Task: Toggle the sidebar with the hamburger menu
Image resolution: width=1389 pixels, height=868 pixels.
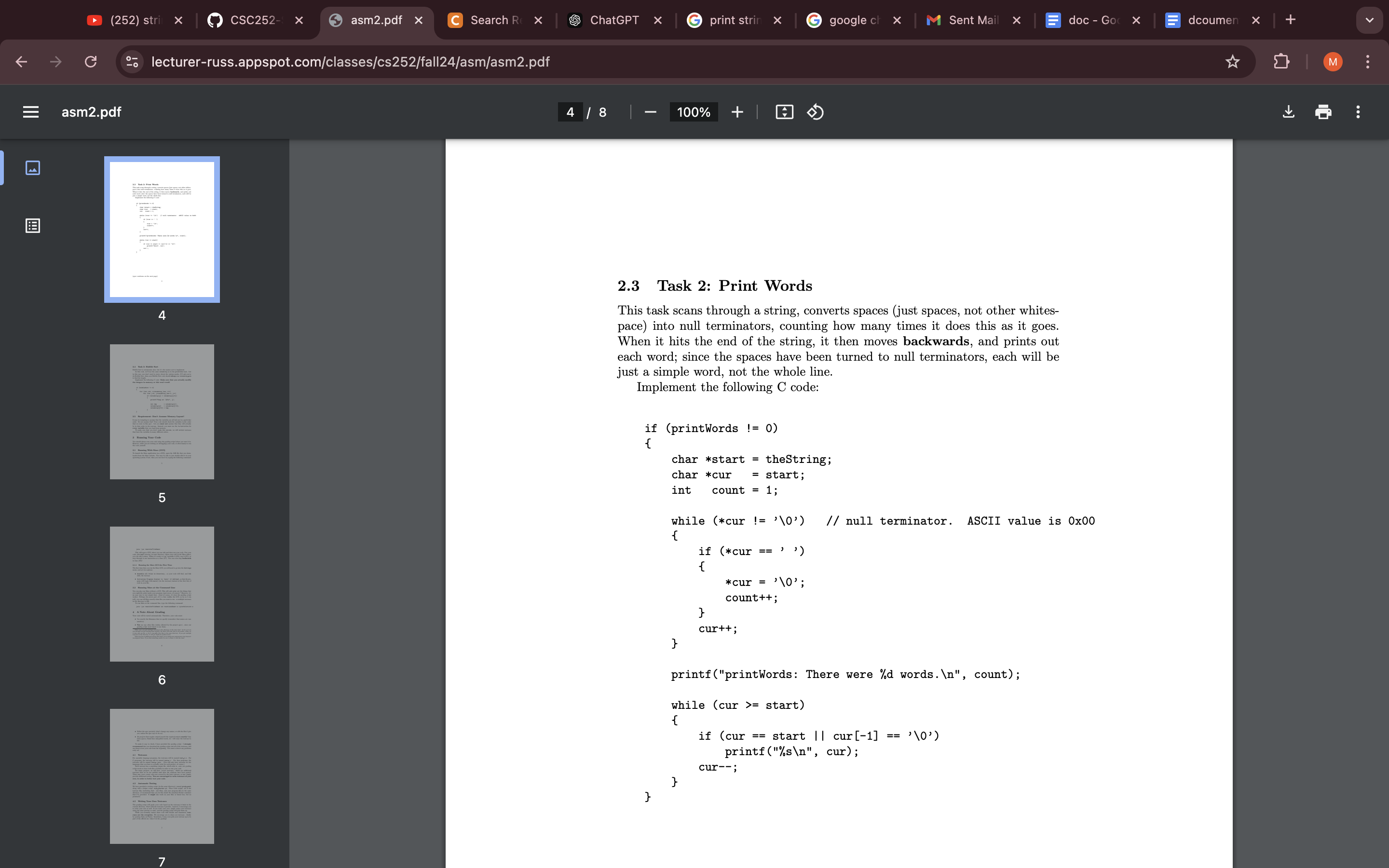Action: click(30, 111)
